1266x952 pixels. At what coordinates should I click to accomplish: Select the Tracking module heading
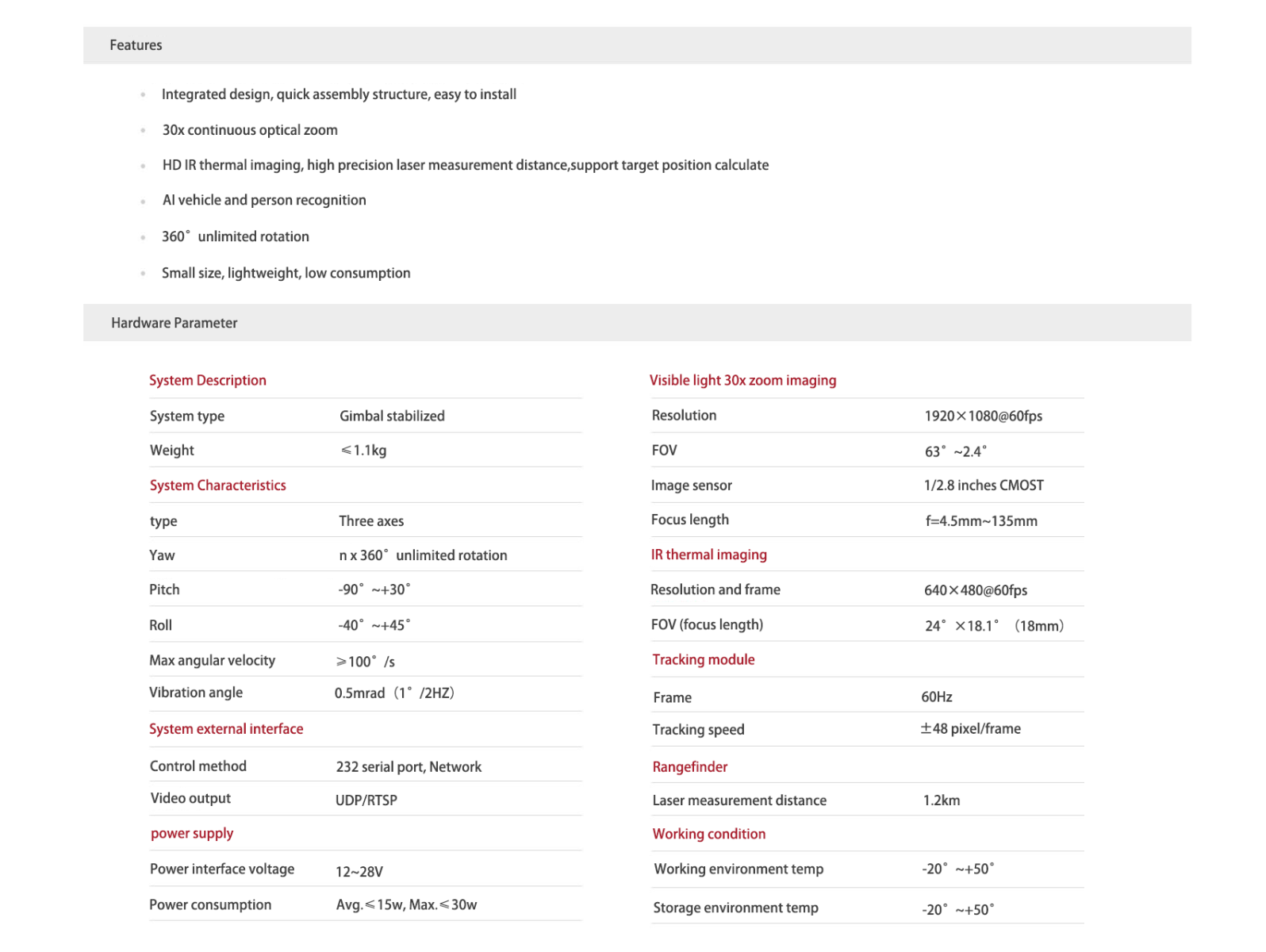(x=703, y=659)
